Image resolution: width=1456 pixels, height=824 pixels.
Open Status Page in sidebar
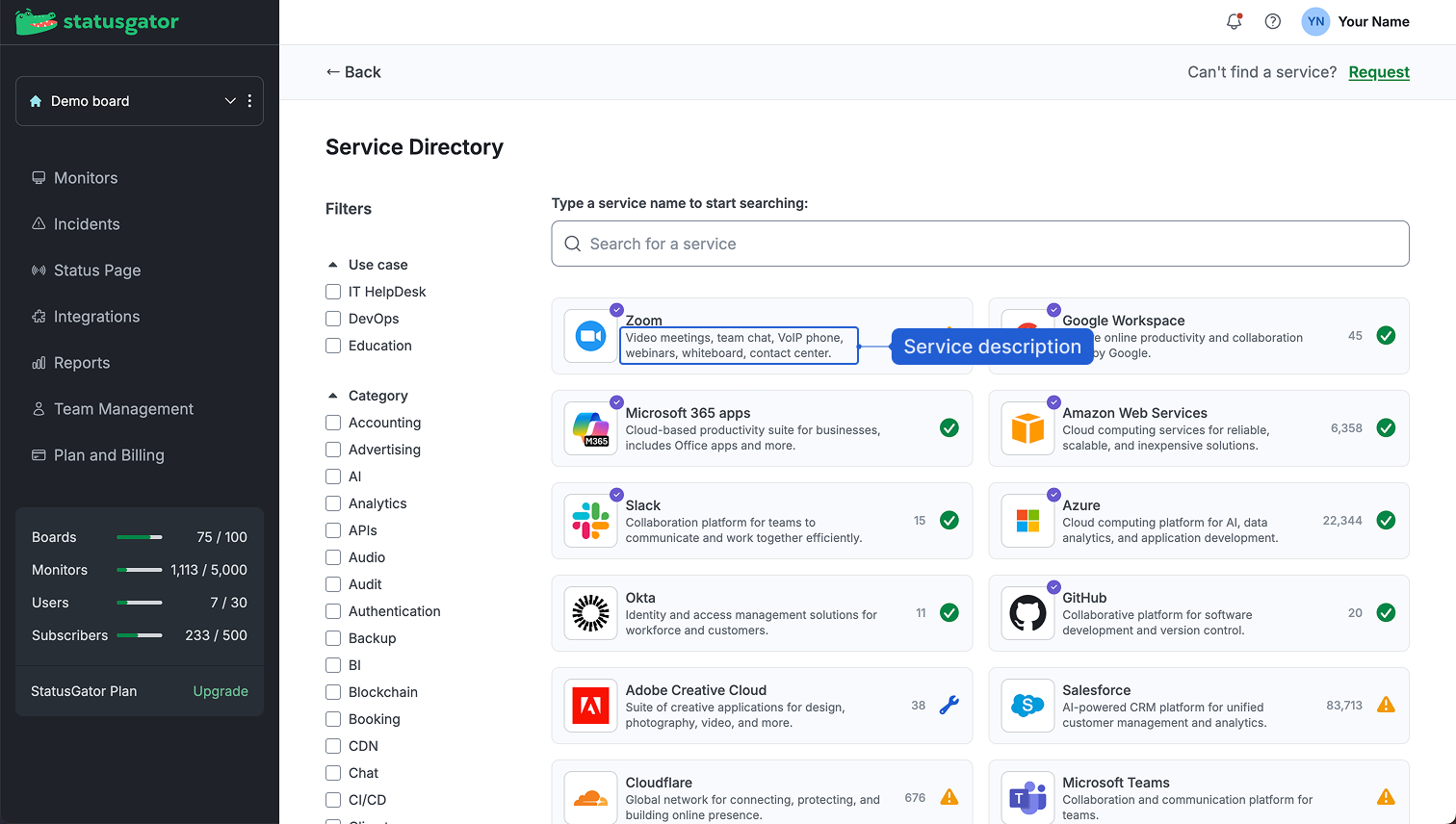tap(87, 270)
